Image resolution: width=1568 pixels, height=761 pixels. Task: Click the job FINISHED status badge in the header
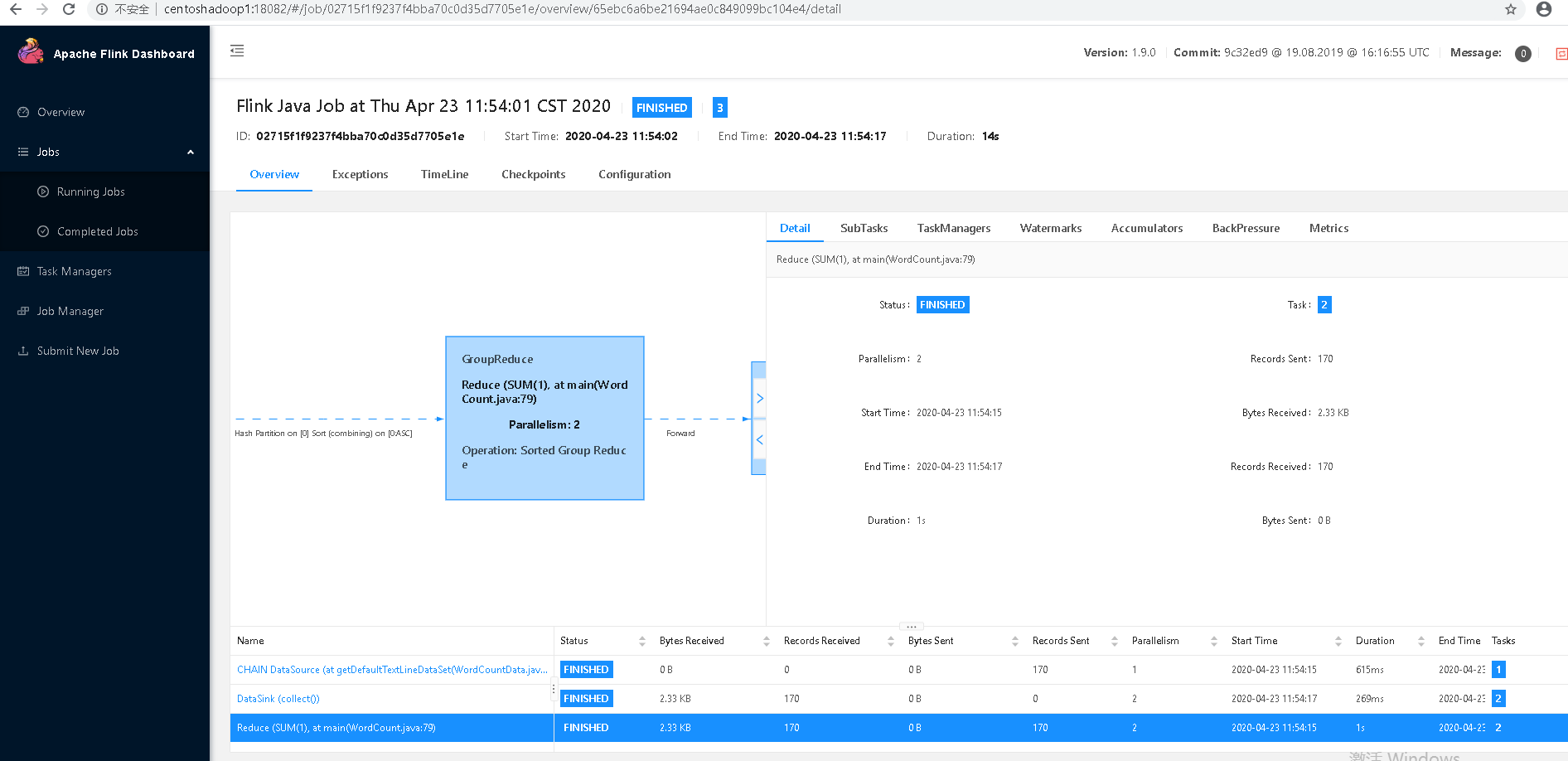(662, 108)
